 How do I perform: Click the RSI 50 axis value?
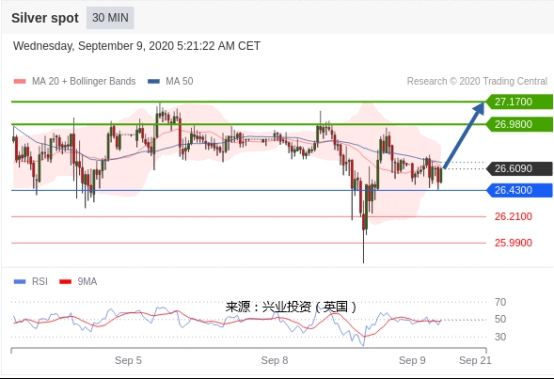click(500, 319)
